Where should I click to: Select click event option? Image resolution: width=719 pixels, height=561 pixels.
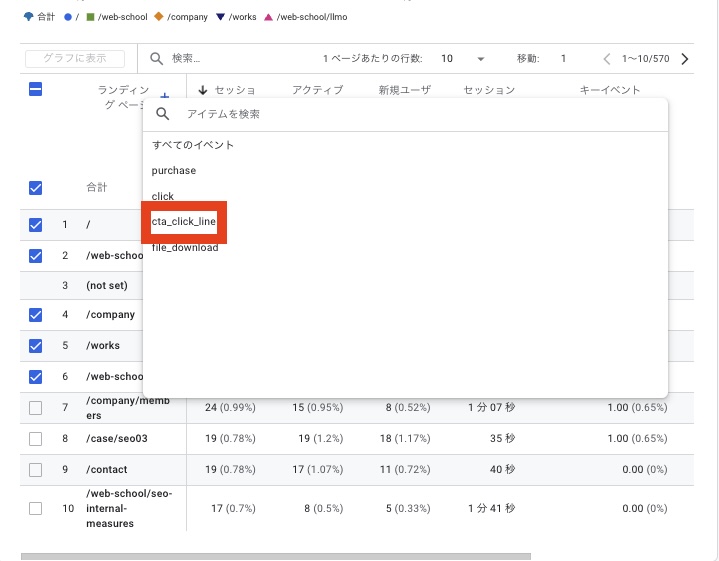point(163,196)
